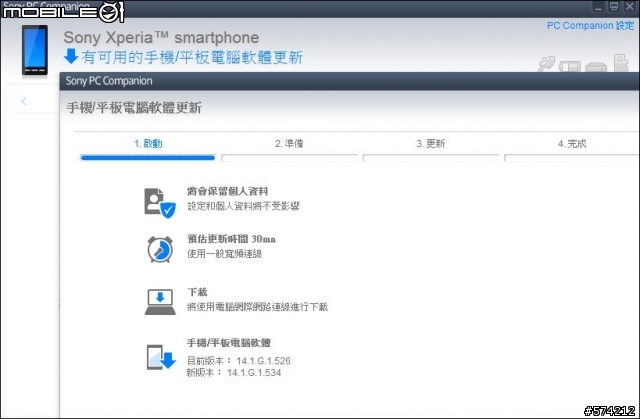Viewport: 640px width, 419px height.
Task: Click the blue download arrow beside update notice
Action: click(71, 57)
